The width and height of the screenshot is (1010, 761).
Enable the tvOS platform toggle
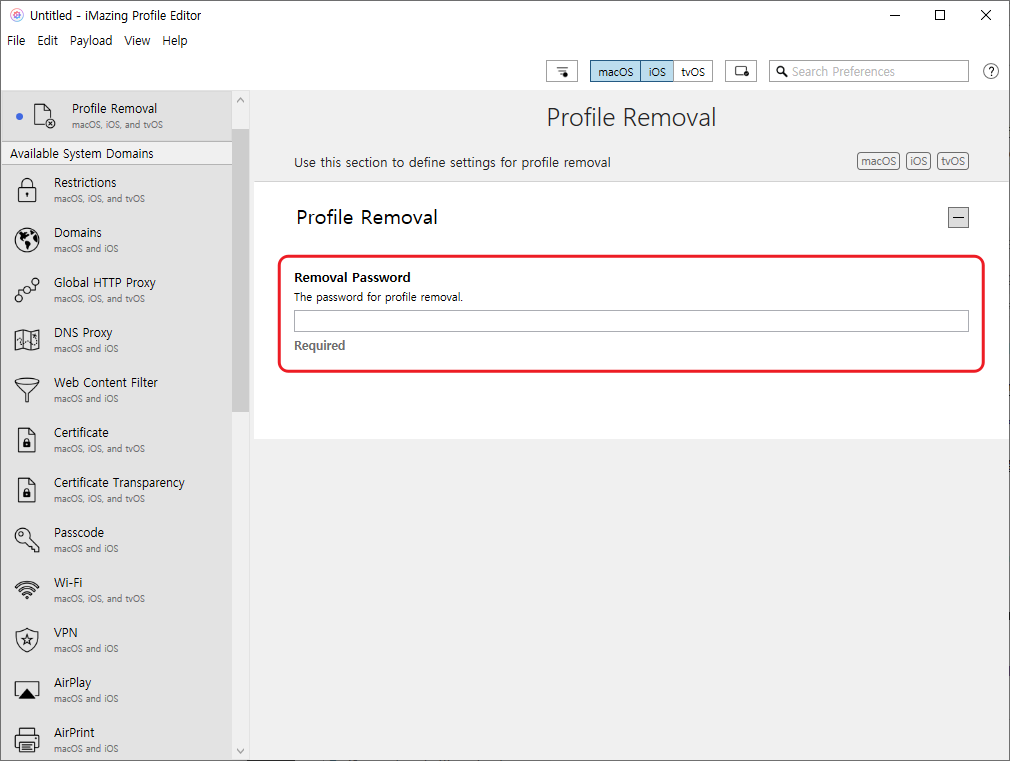coord(693,71)
